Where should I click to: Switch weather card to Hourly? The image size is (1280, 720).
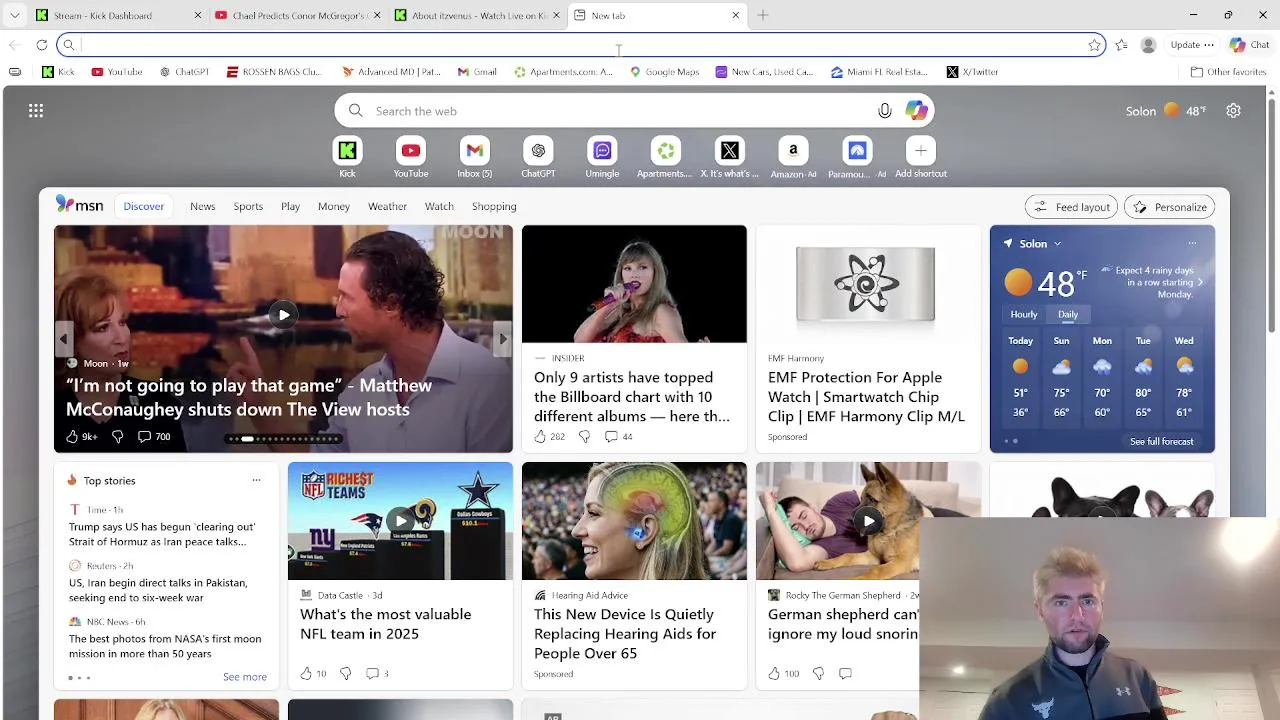[x=1023, y=314]
